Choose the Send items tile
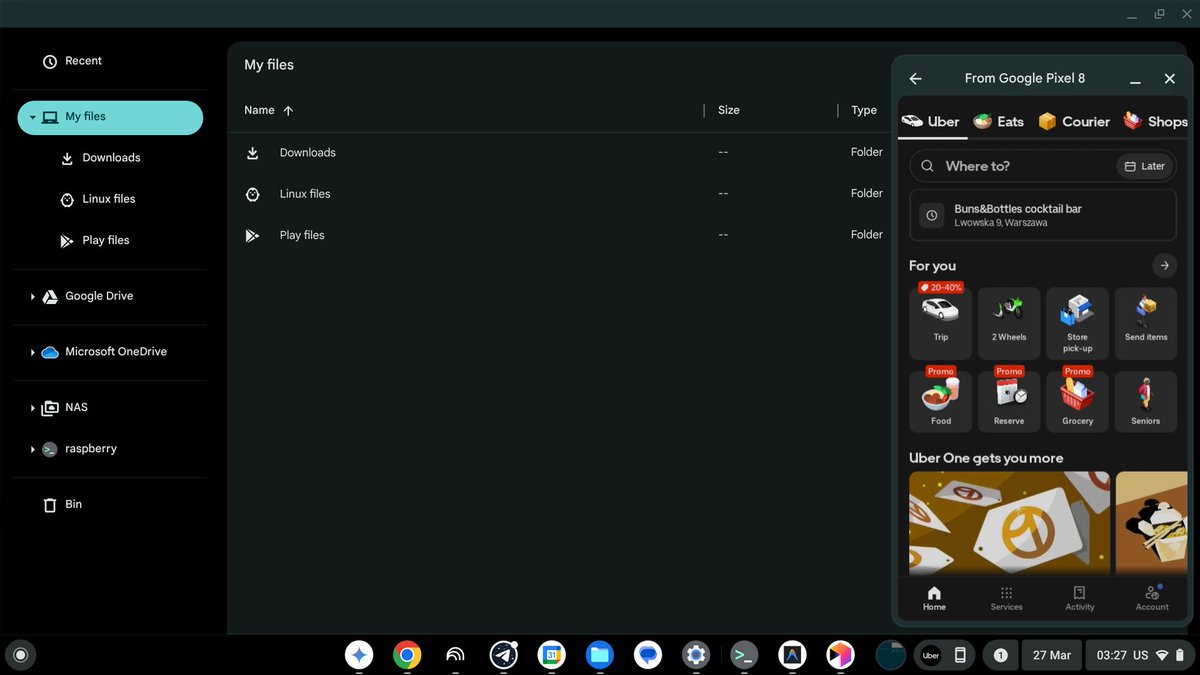This screenshot has width=1200, height=675. [1146, 323]
